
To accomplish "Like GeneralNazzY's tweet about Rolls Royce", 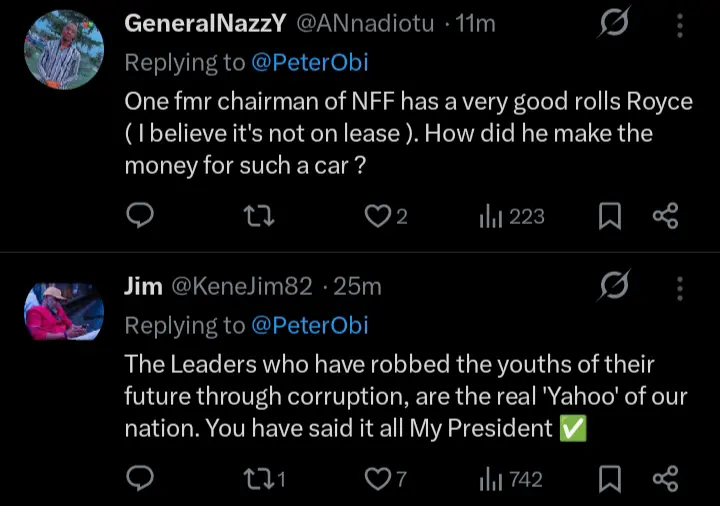I will tap(377, 215).
